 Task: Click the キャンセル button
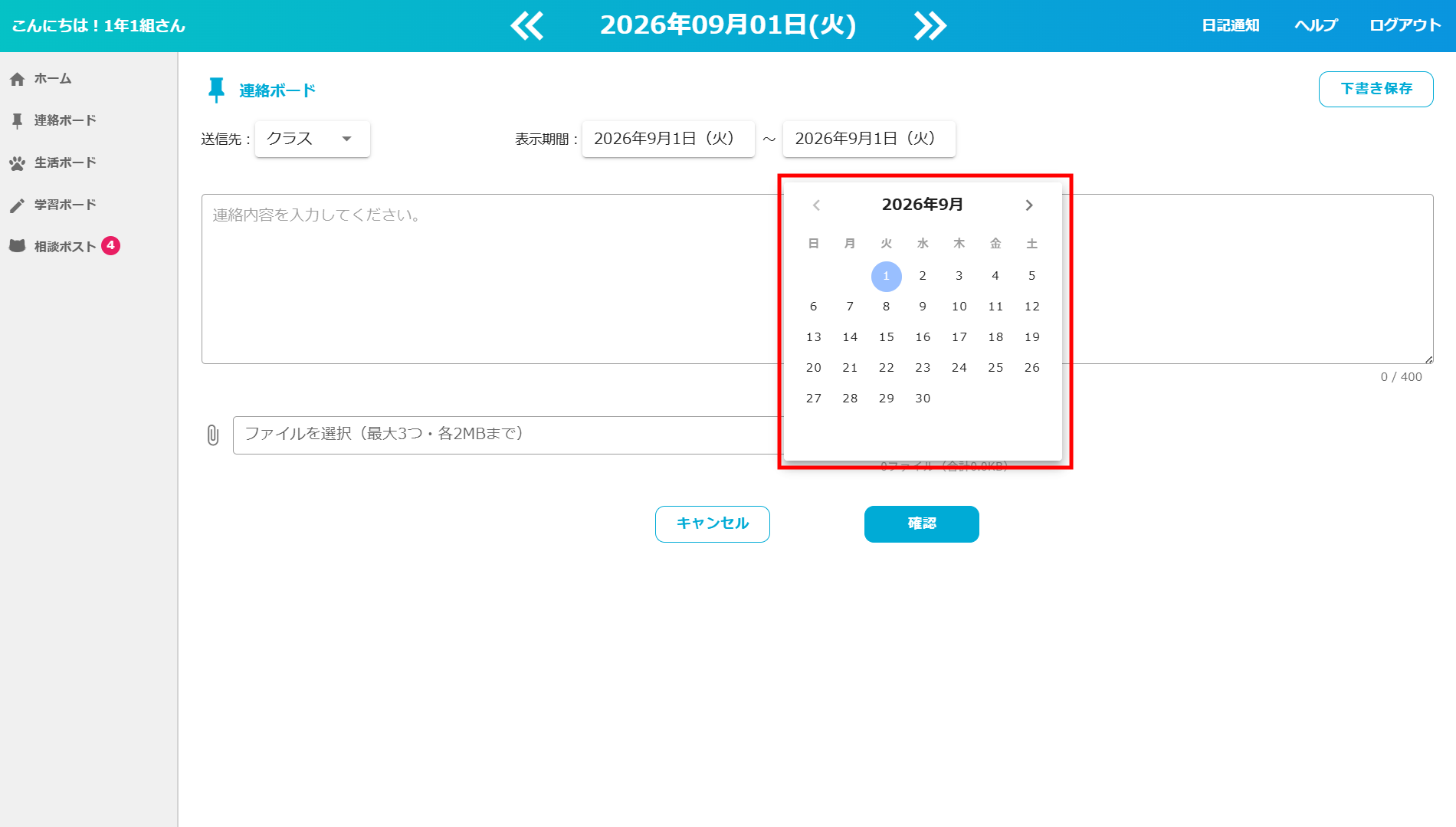[x=713, y=524]
